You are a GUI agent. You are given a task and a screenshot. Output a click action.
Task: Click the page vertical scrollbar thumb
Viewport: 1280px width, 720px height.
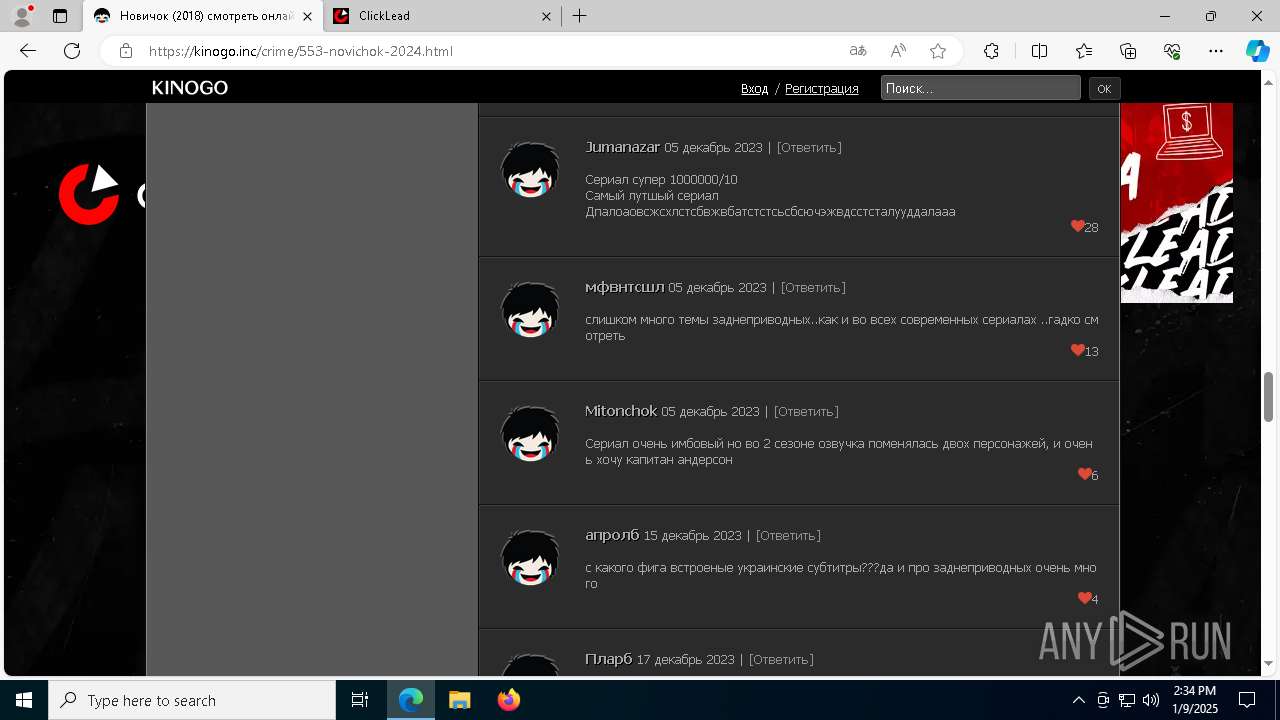click(1269, 397)
